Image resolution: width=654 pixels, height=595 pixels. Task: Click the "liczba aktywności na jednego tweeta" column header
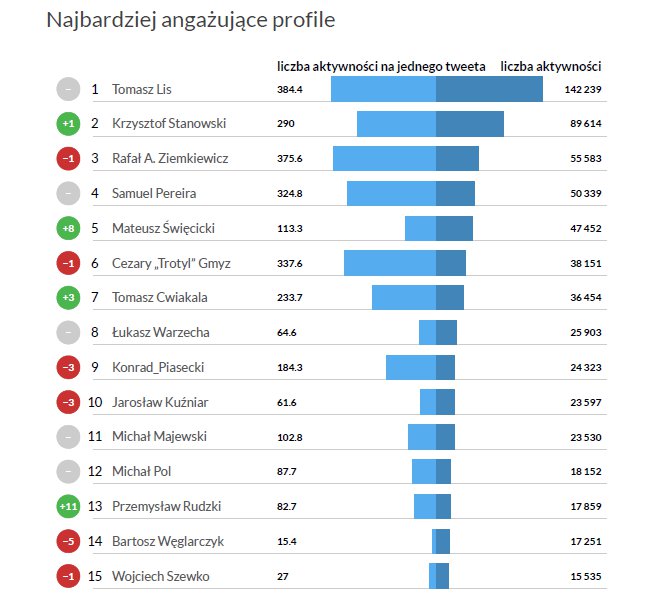coord(381,66)
